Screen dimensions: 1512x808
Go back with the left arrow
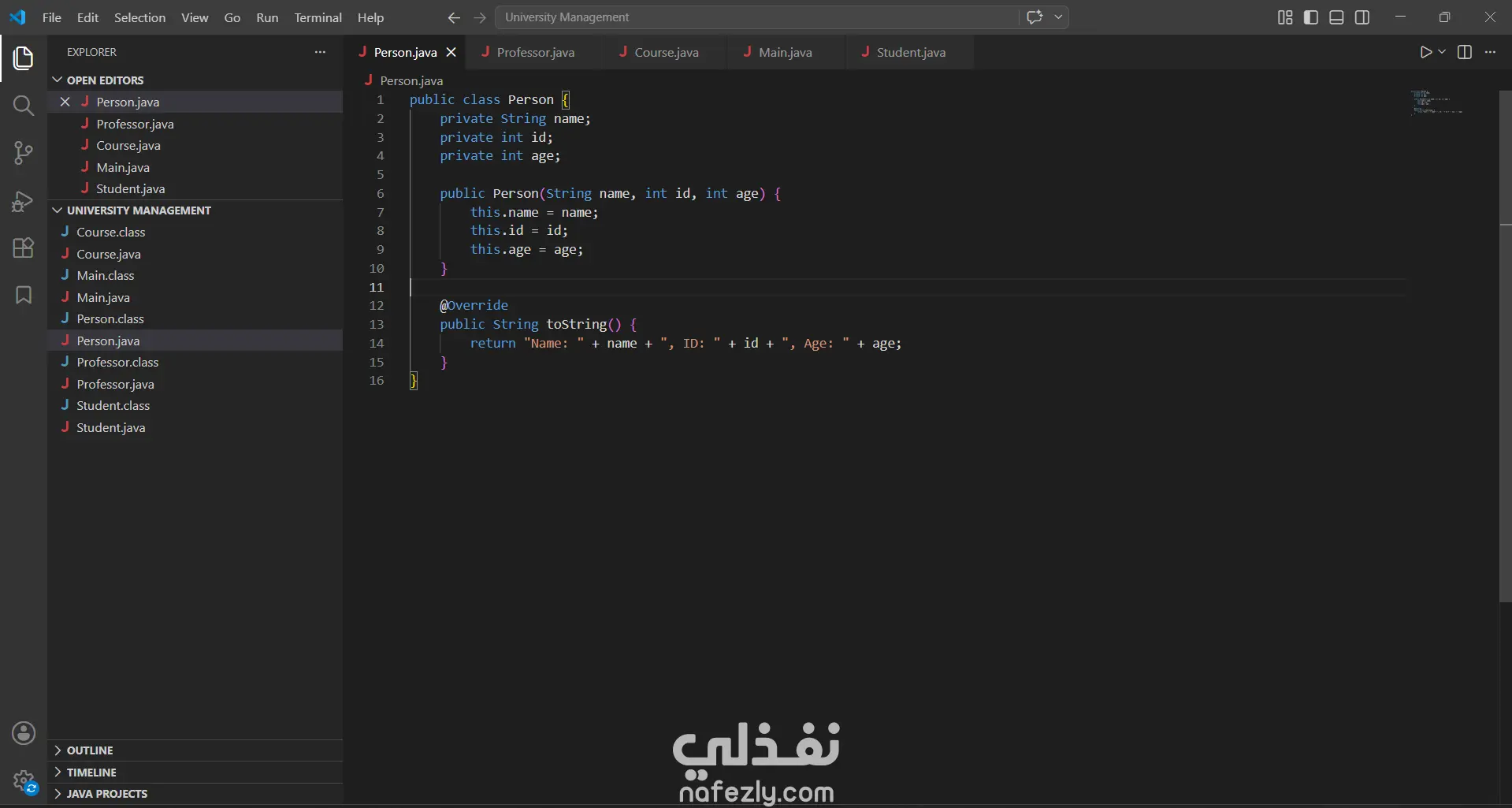[454, 17]
